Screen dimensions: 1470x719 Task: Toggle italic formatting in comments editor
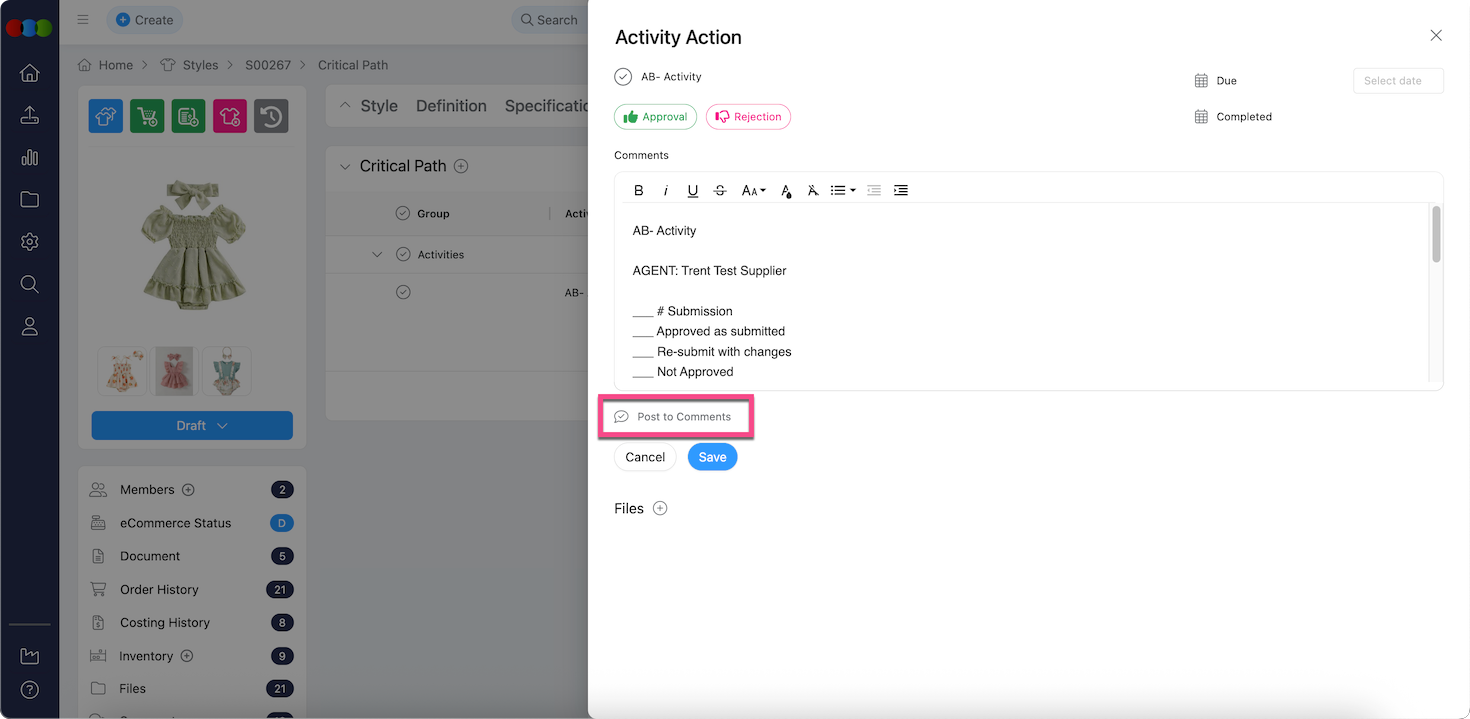pos(666,190)
